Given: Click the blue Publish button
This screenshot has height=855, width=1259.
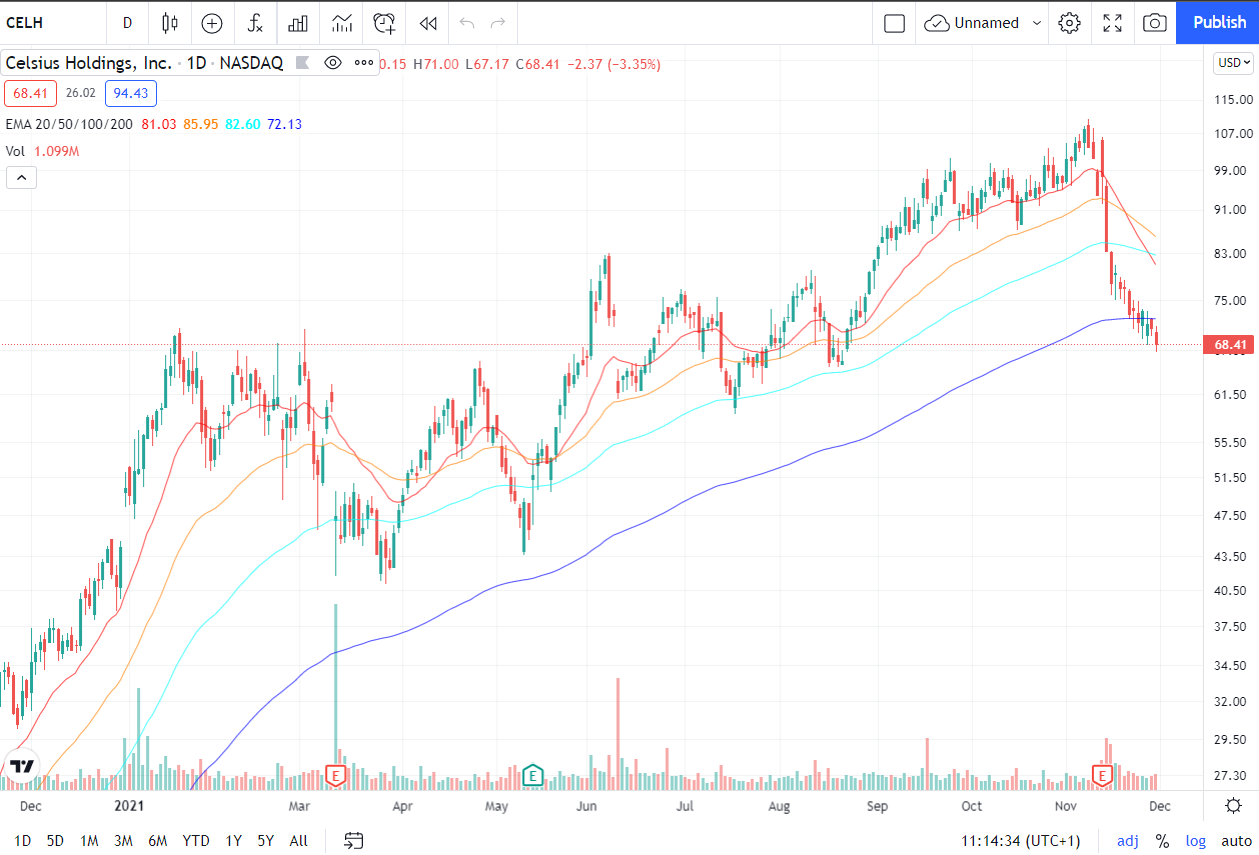Looking at the screenshot, I should pyautogui.click(x=1218, y=22).
